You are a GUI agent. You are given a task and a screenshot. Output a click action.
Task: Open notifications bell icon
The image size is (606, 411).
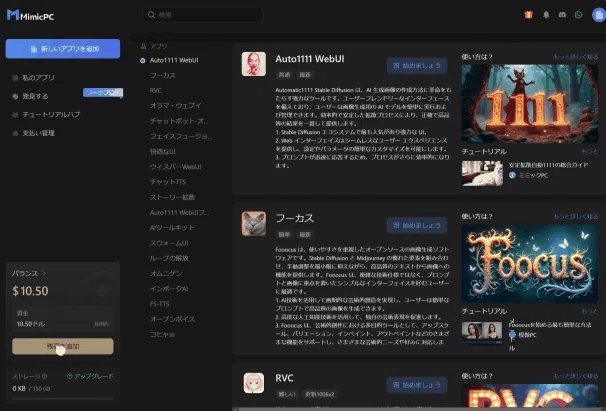point(546,15)
